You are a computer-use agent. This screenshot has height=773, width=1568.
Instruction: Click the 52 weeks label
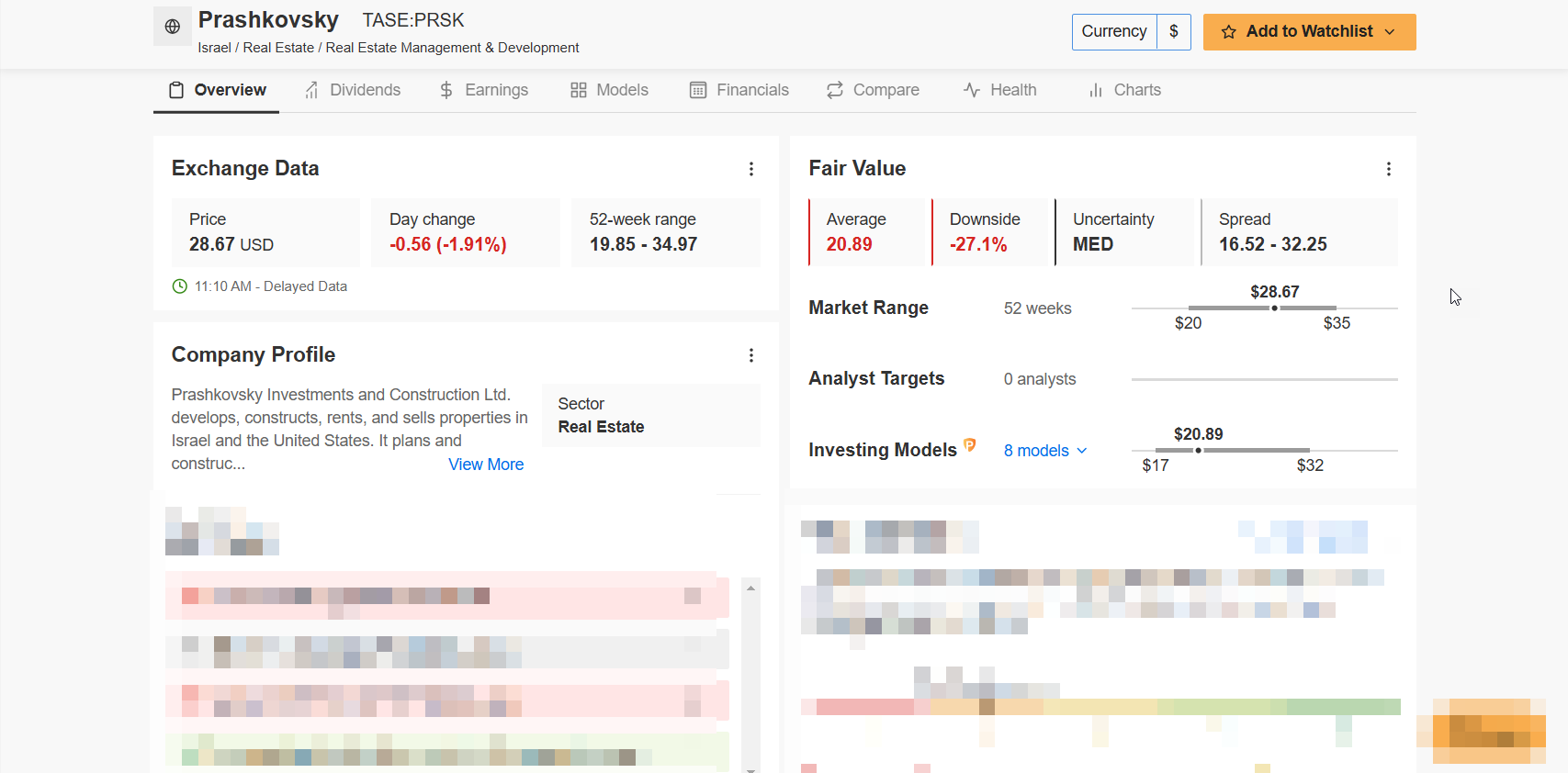point(1038,308)
